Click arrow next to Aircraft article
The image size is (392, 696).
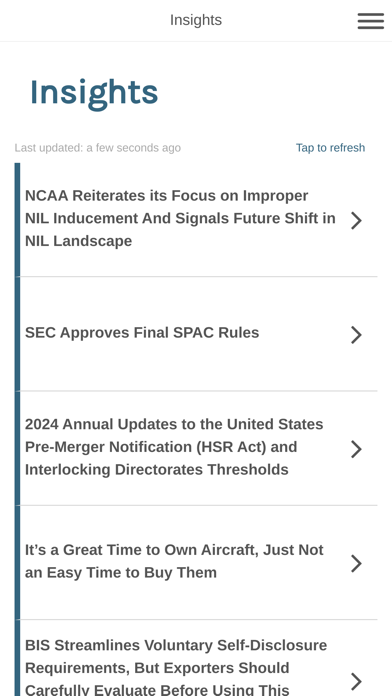[x=356, y=563]
